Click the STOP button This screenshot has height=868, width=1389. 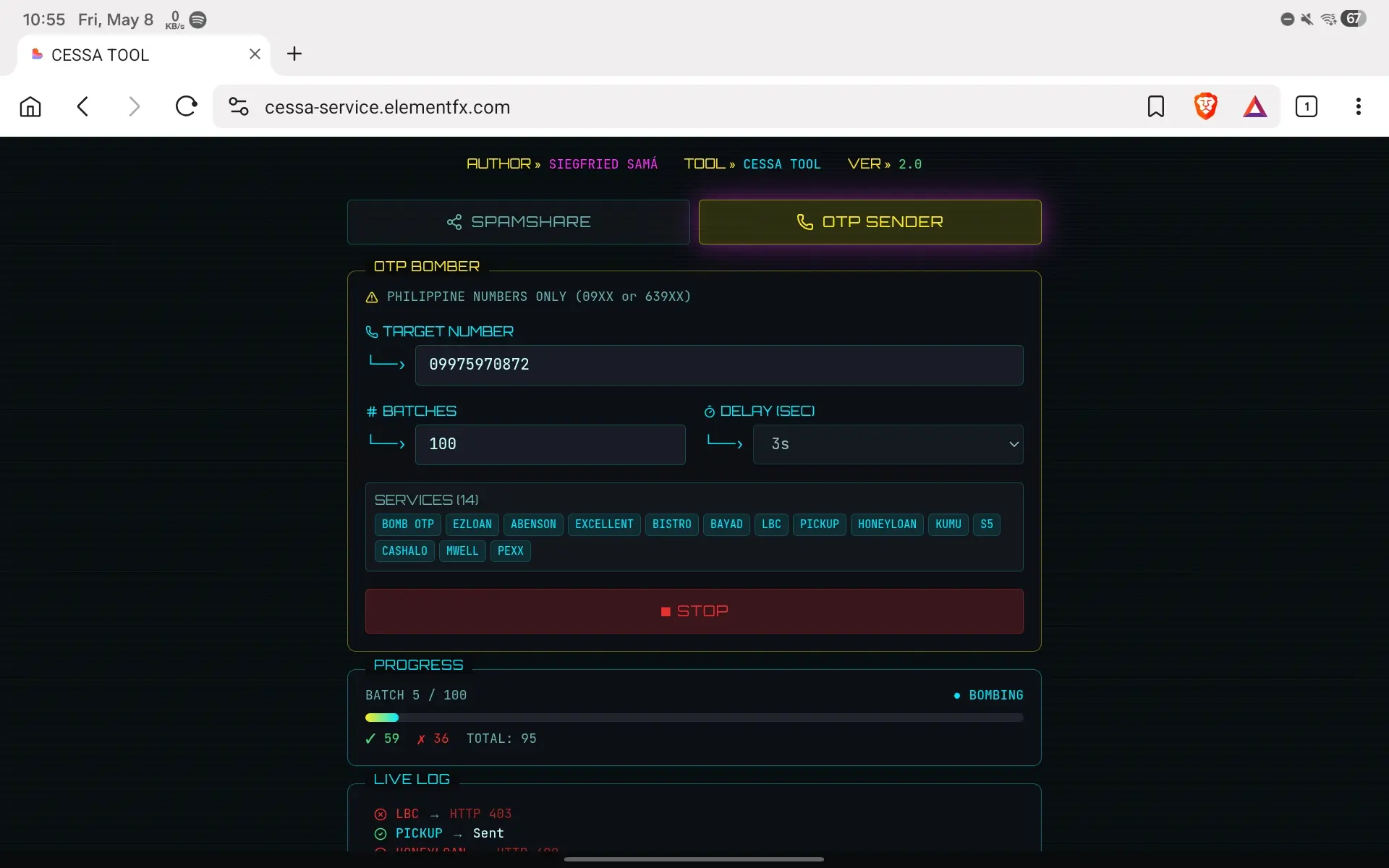(694, 611)
